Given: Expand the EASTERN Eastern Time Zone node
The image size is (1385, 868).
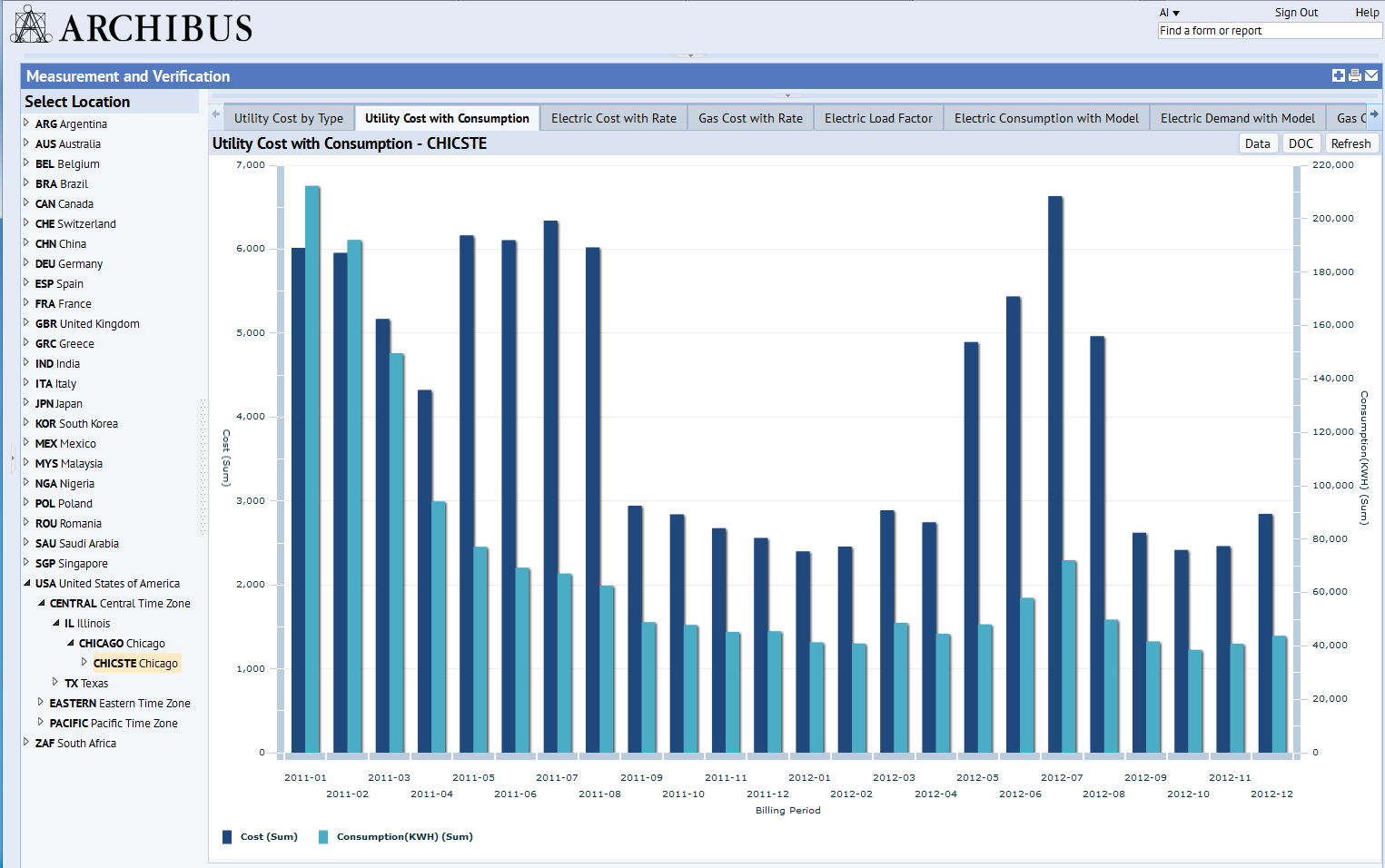Looking at the screenshot, I should 41,703.
